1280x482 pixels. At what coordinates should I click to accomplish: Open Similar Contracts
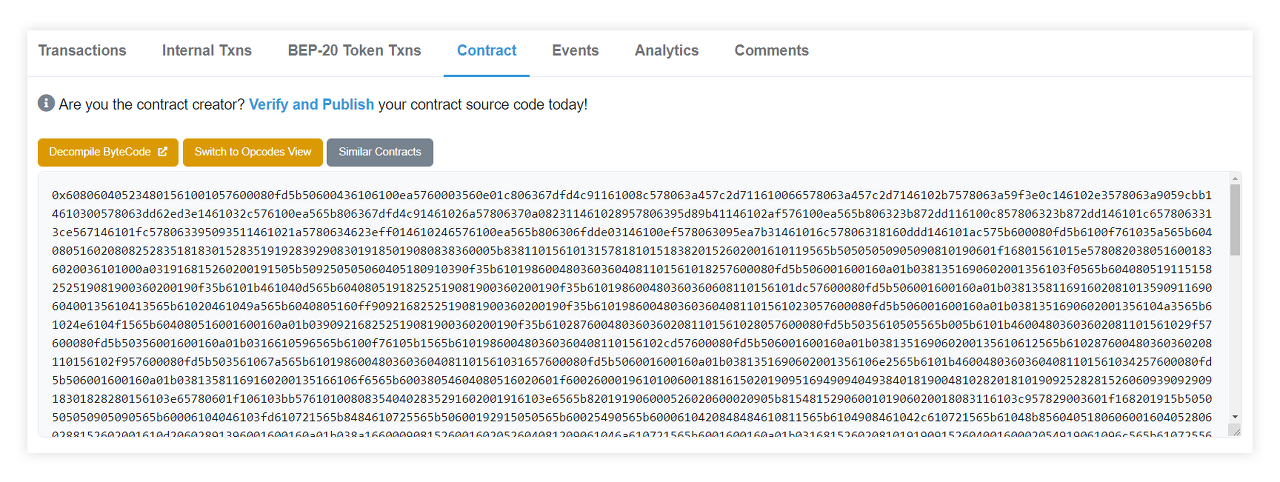pyautogui.click(x=380, y=152)
